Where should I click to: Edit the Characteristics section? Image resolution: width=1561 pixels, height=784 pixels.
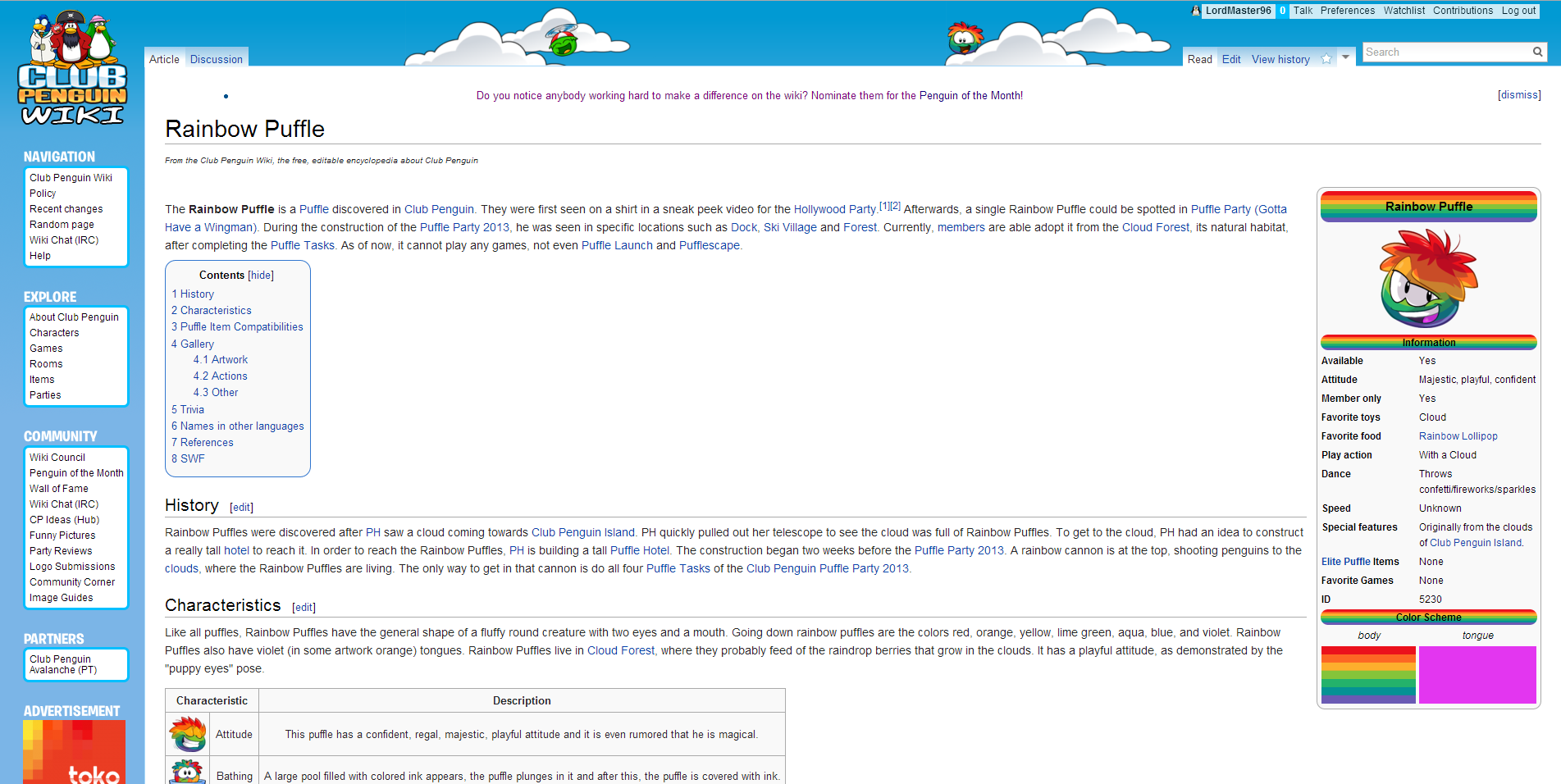click(304, 608)
